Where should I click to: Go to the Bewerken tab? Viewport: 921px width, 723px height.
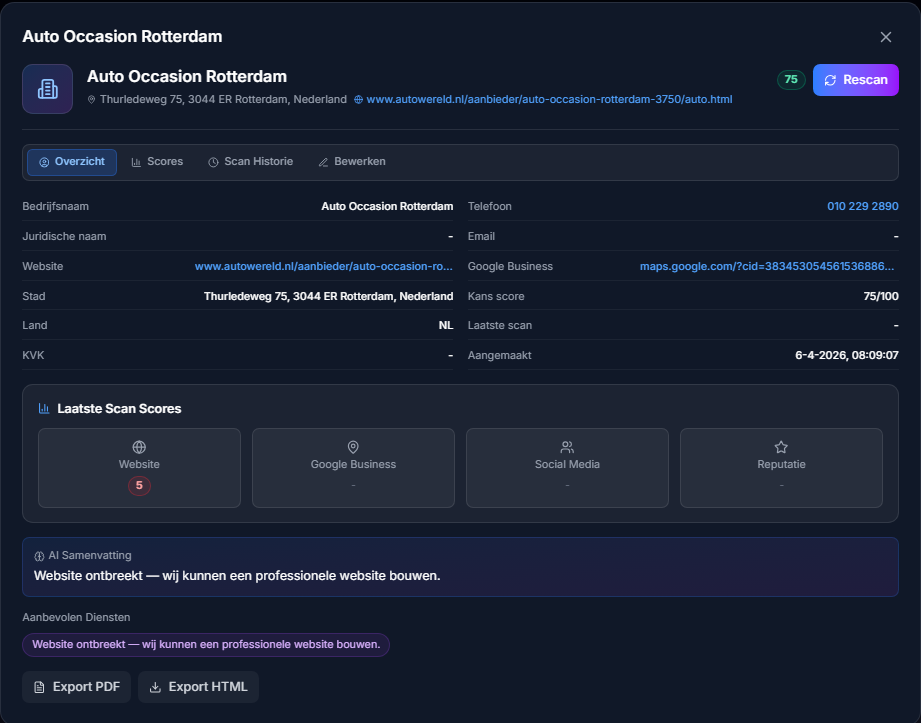352,162
